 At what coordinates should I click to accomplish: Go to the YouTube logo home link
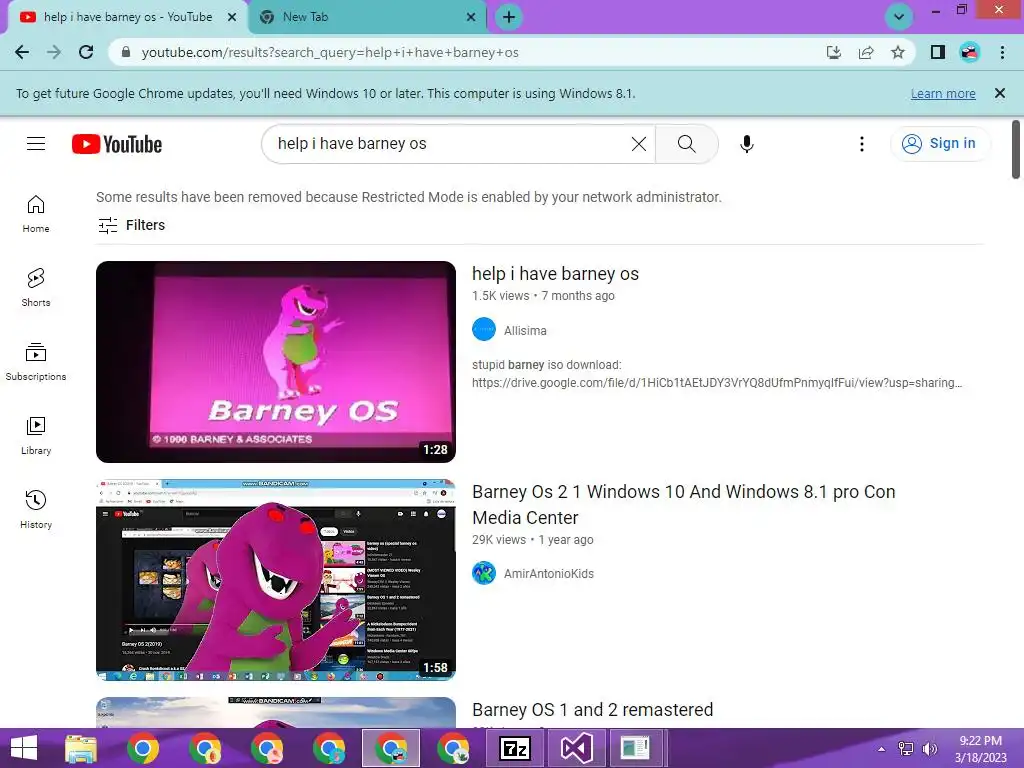pos(117,144)
